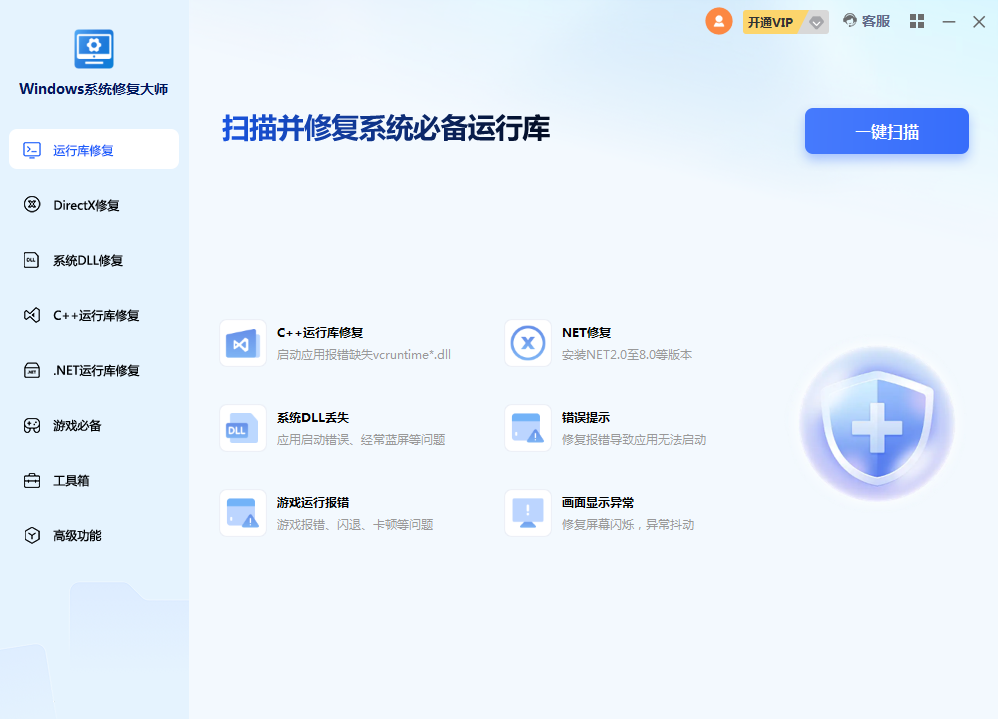The width and height of the screenshot is (998, 719).
Task: Click the 错误提示 warning icon
Action: (528, 428)
